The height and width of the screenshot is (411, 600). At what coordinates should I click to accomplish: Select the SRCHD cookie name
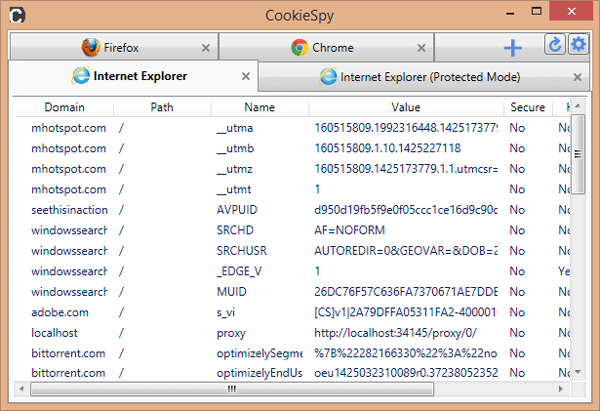coord(235,230)
